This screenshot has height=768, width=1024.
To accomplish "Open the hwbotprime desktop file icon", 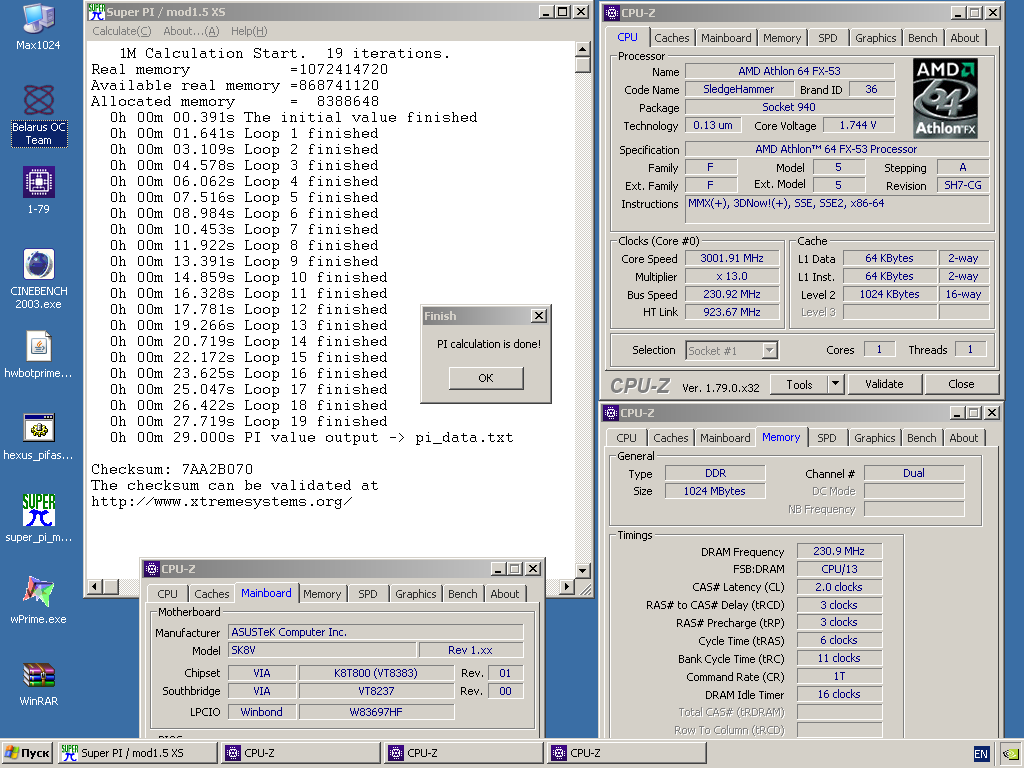I will (39, 355).
